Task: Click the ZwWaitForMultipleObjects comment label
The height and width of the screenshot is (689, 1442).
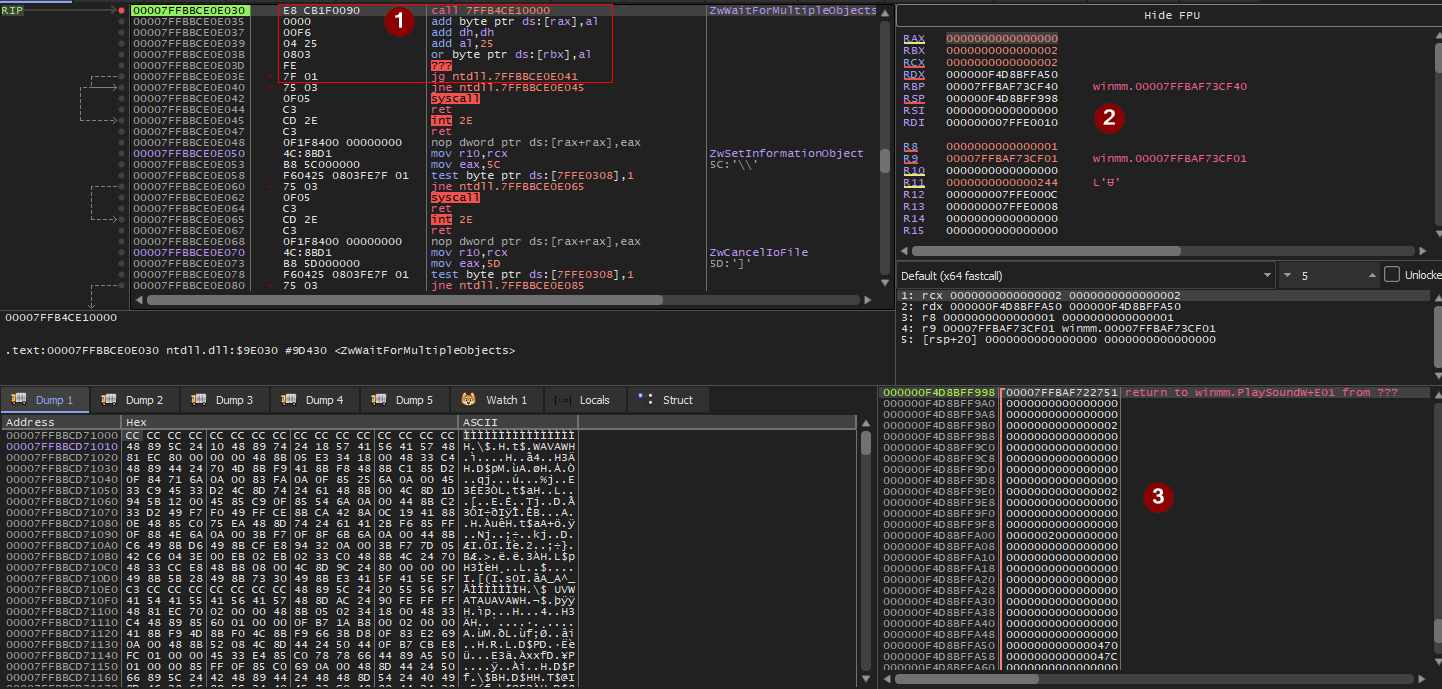Action: 792,10
